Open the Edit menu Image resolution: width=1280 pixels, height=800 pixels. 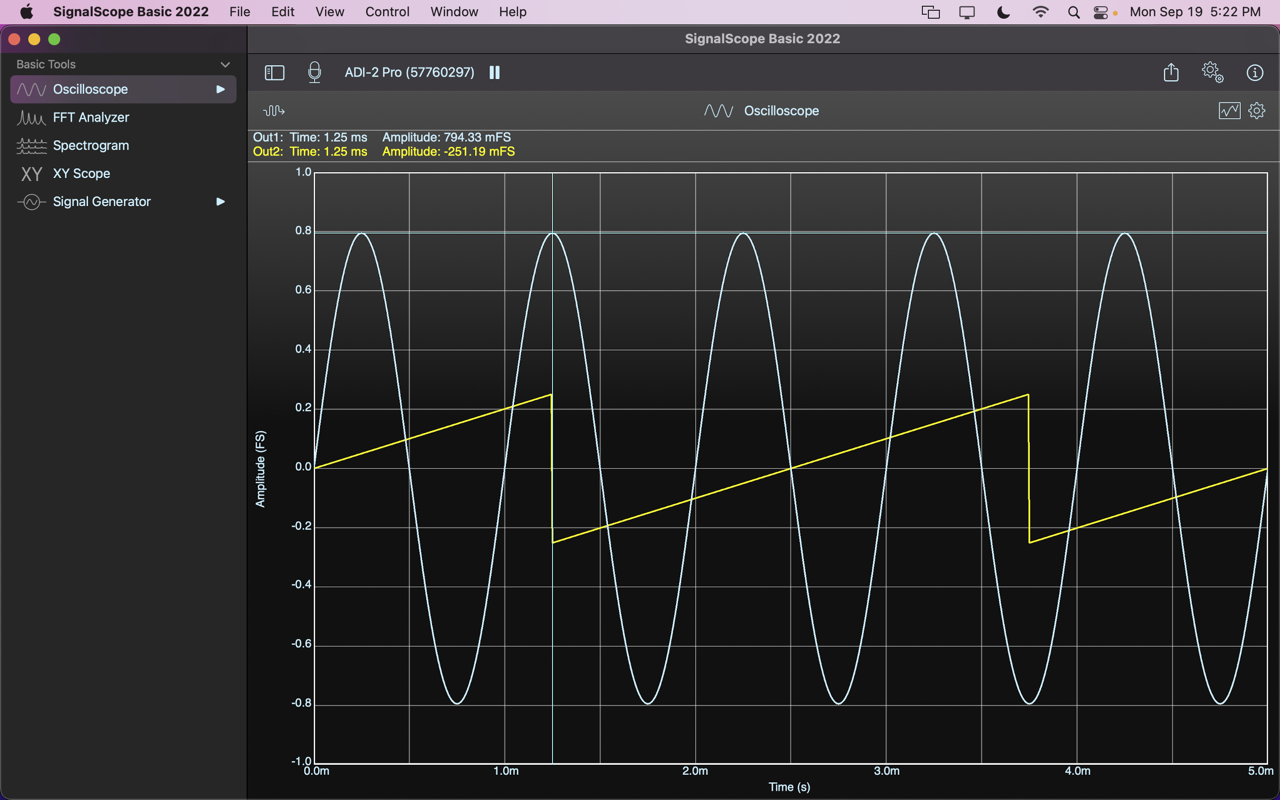click(x=283, y=12)
